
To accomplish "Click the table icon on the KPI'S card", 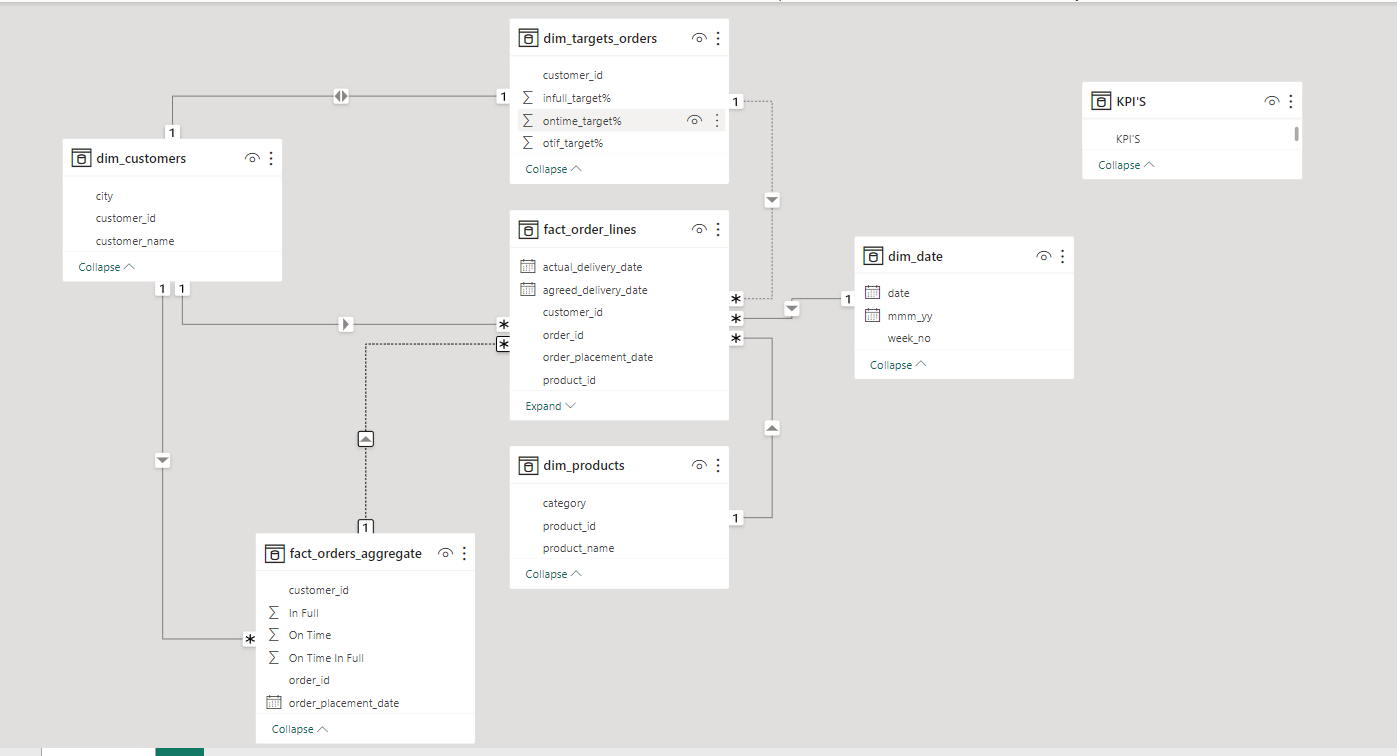I will coord(1101,100).
